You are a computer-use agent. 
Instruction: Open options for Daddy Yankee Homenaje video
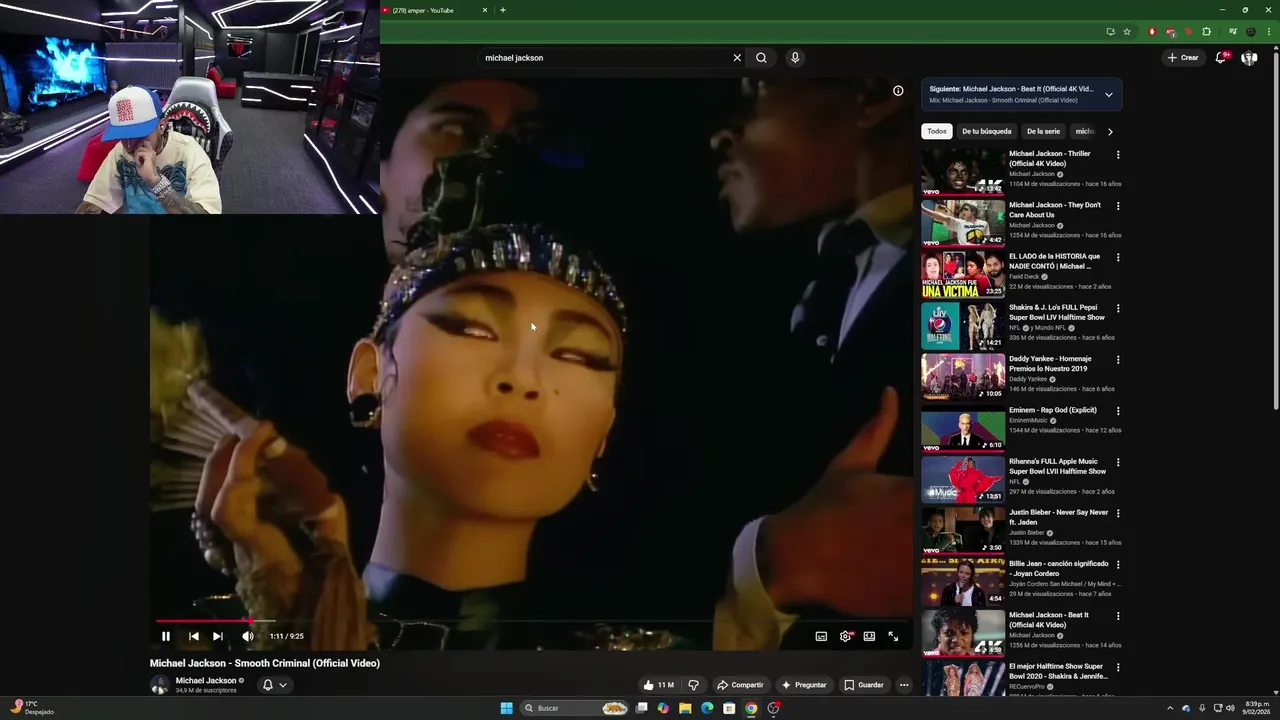click(x=1118, y=360)
